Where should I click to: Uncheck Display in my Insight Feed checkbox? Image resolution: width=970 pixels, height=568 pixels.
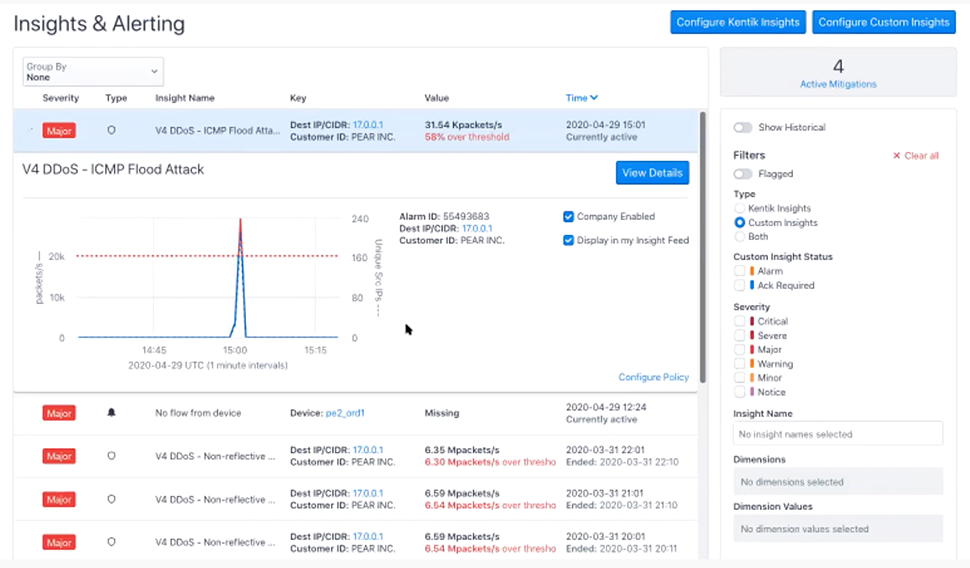click(x=569, y=240)
